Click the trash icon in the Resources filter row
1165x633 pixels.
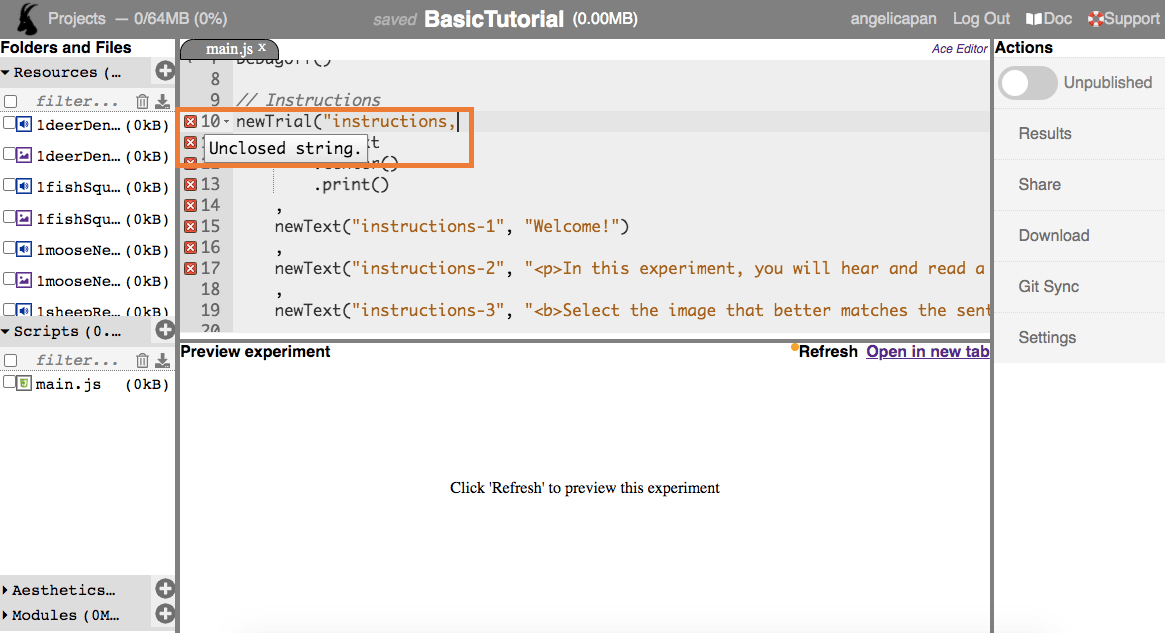pyautogui.click(x=141, y=100)
